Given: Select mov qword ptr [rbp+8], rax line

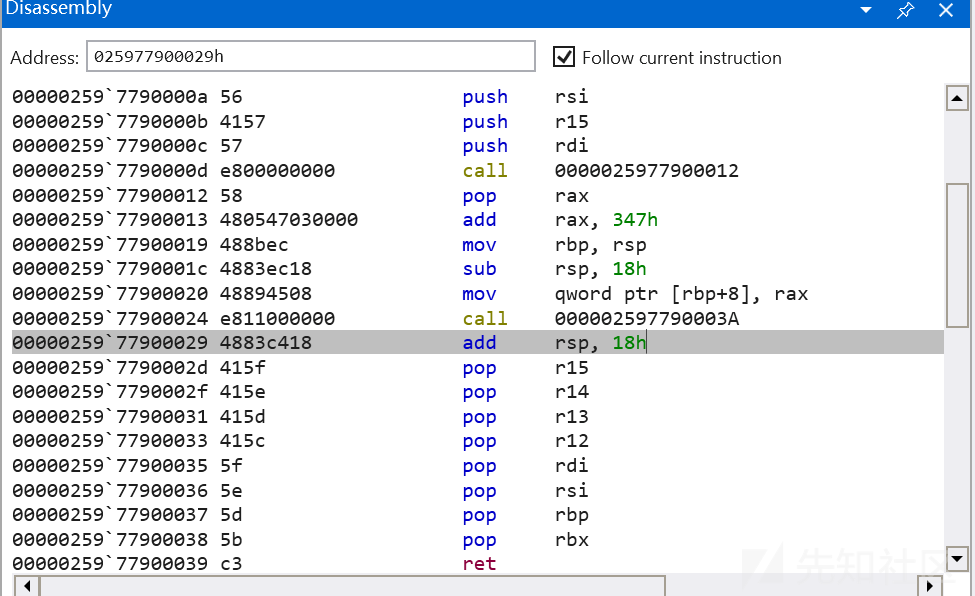Looking at the screenshot, I should (478, 294).
